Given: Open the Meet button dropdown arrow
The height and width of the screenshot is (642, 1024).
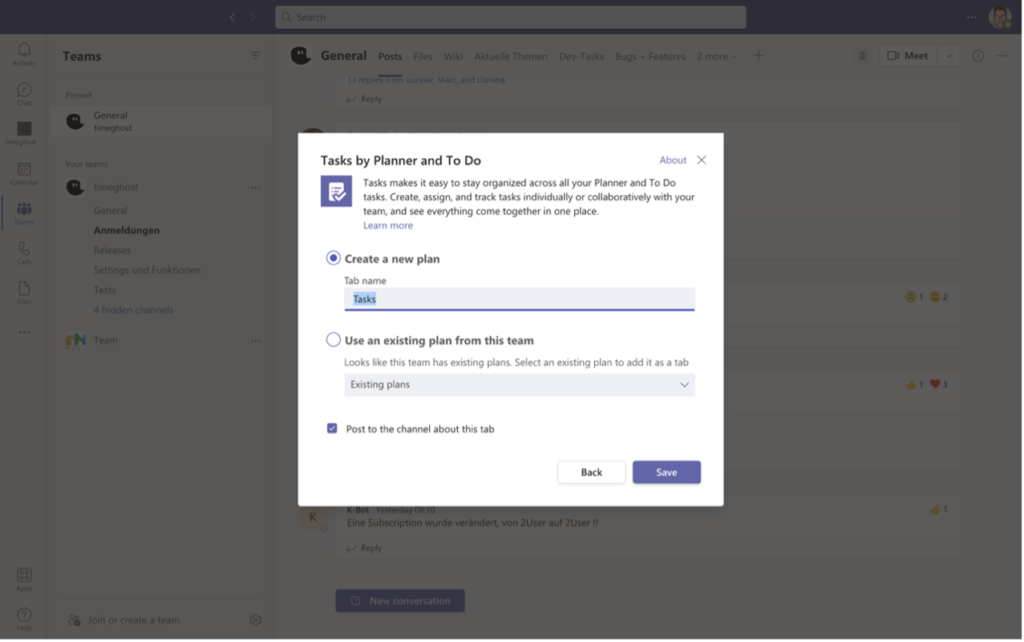Looking at the screenshot, I should [949, 56].
